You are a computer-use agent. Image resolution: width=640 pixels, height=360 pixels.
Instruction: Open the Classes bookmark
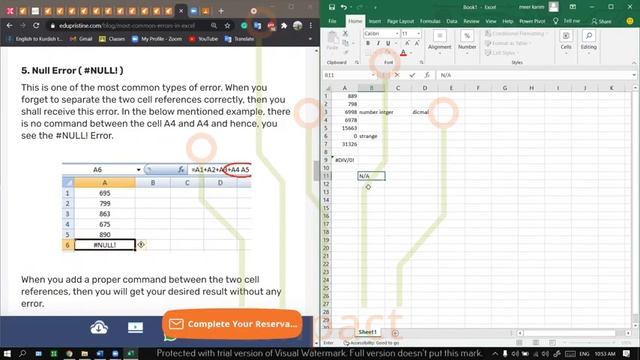coord(112,39)
